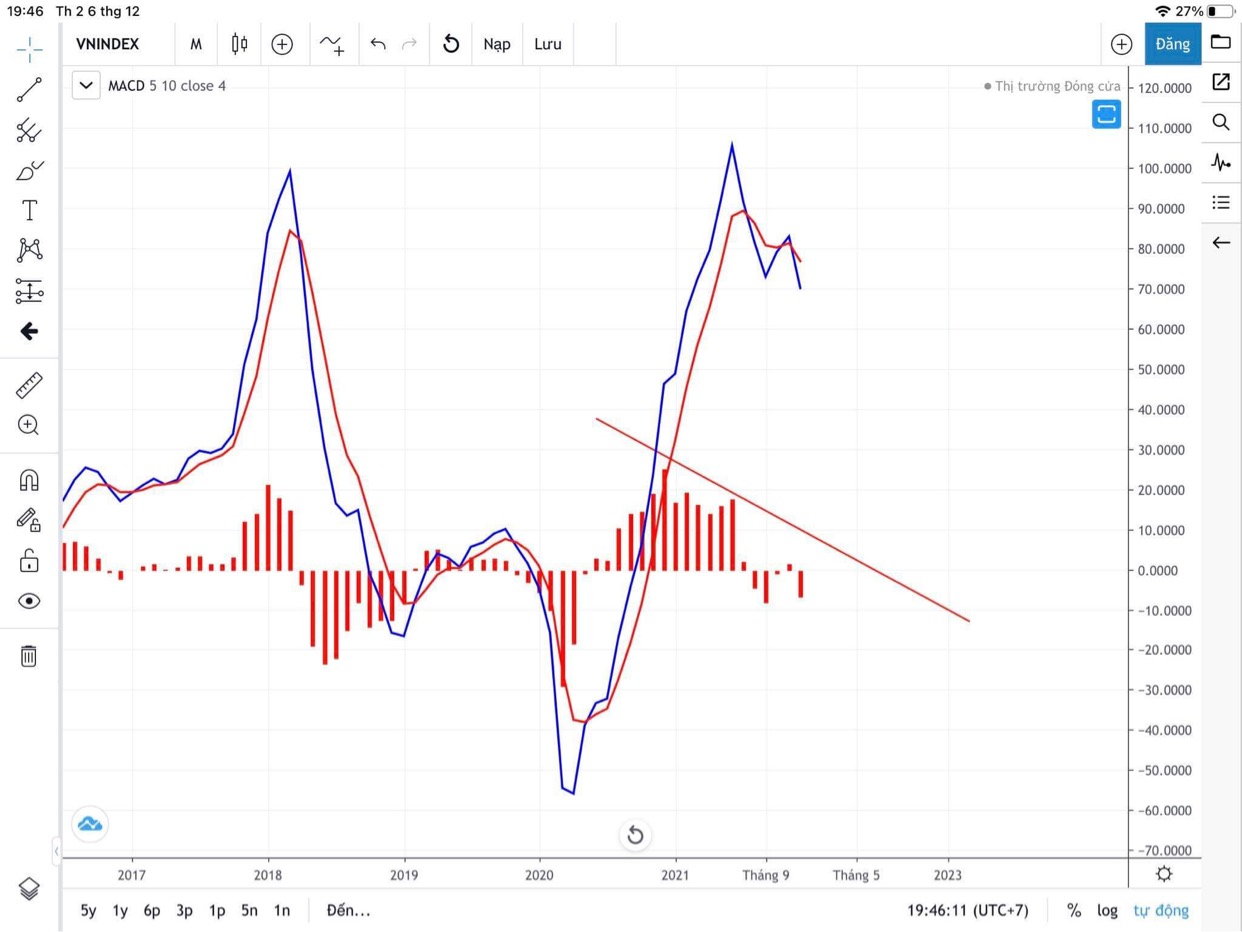The image size is (1242, 932).
Task: Open the object tree layers icon
Action: [29, 888]
